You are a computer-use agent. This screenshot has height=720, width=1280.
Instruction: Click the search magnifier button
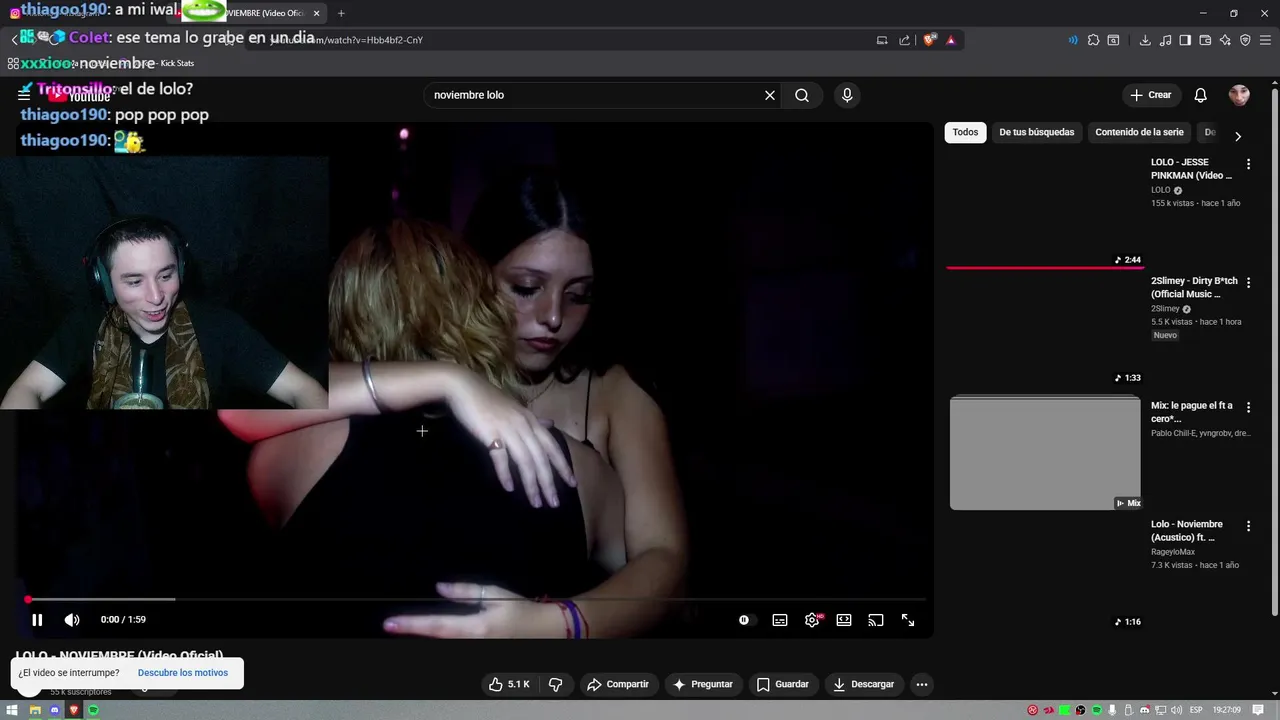pyautogui.click(x=802, y=95)
